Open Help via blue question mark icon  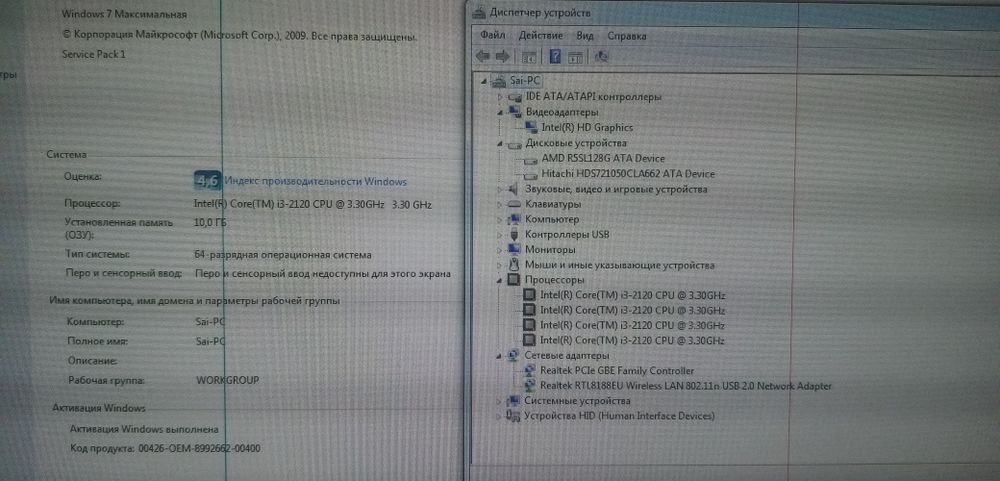(555, 57)
